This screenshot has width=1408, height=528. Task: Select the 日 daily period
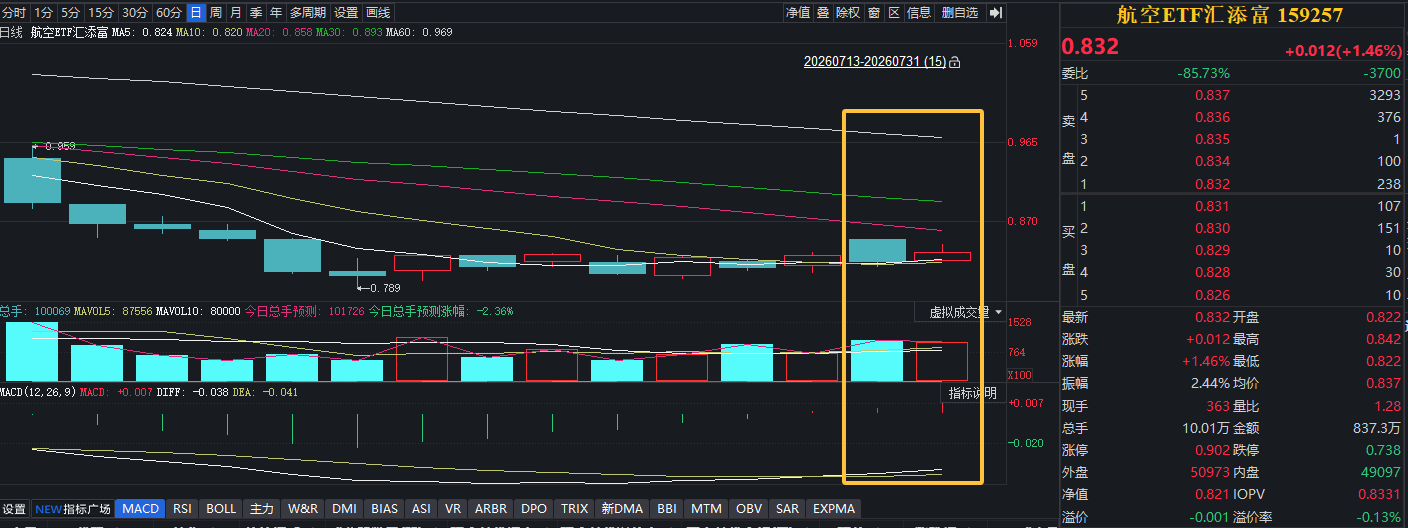coord(196,13)
